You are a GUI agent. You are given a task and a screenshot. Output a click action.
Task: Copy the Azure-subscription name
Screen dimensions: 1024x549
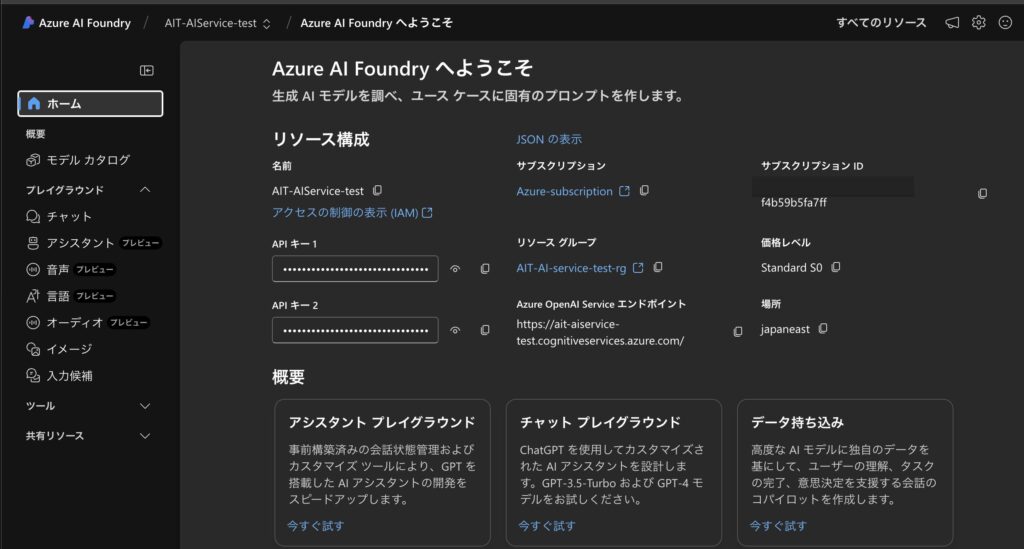pos(644,191)
